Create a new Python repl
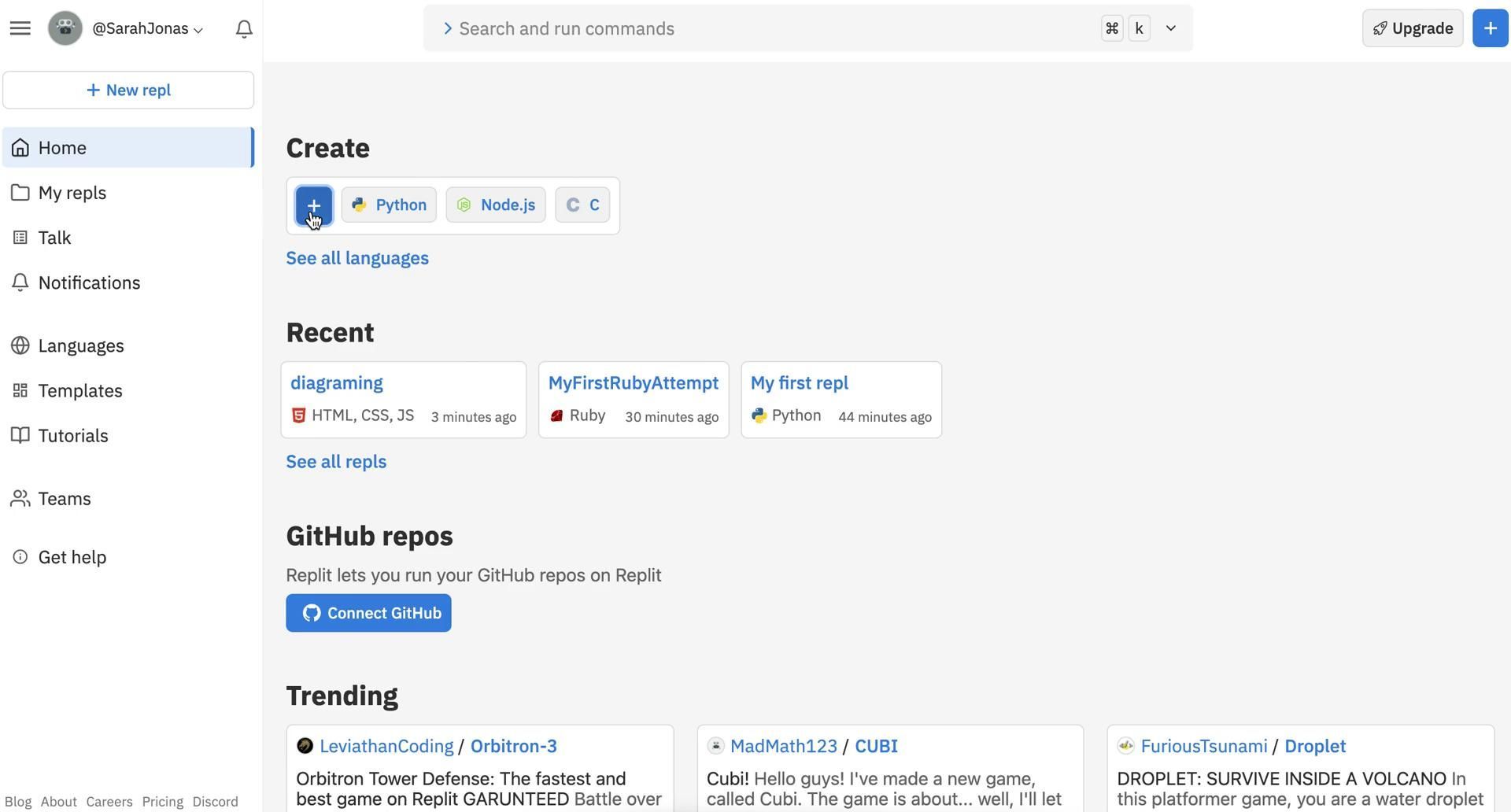The width and height of the screenshot is (1511, 812). 389,205
